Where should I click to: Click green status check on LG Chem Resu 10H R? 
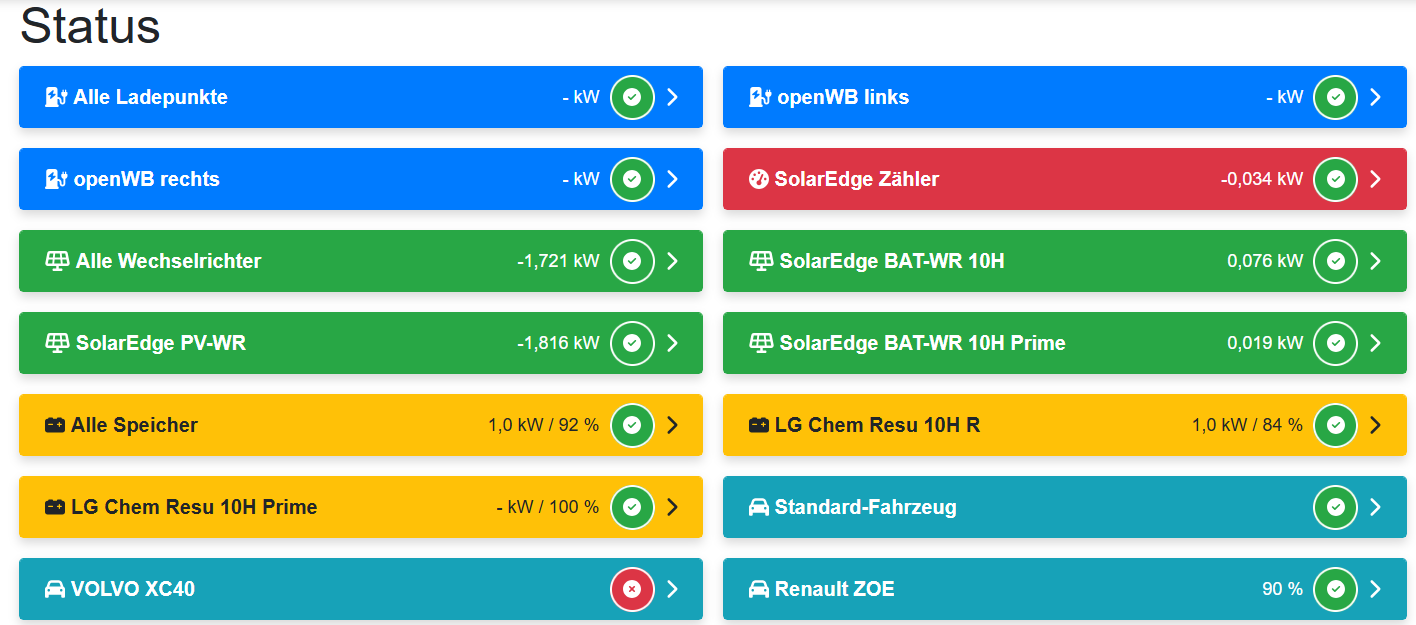pyautogui.click(x=1335, y=425)
